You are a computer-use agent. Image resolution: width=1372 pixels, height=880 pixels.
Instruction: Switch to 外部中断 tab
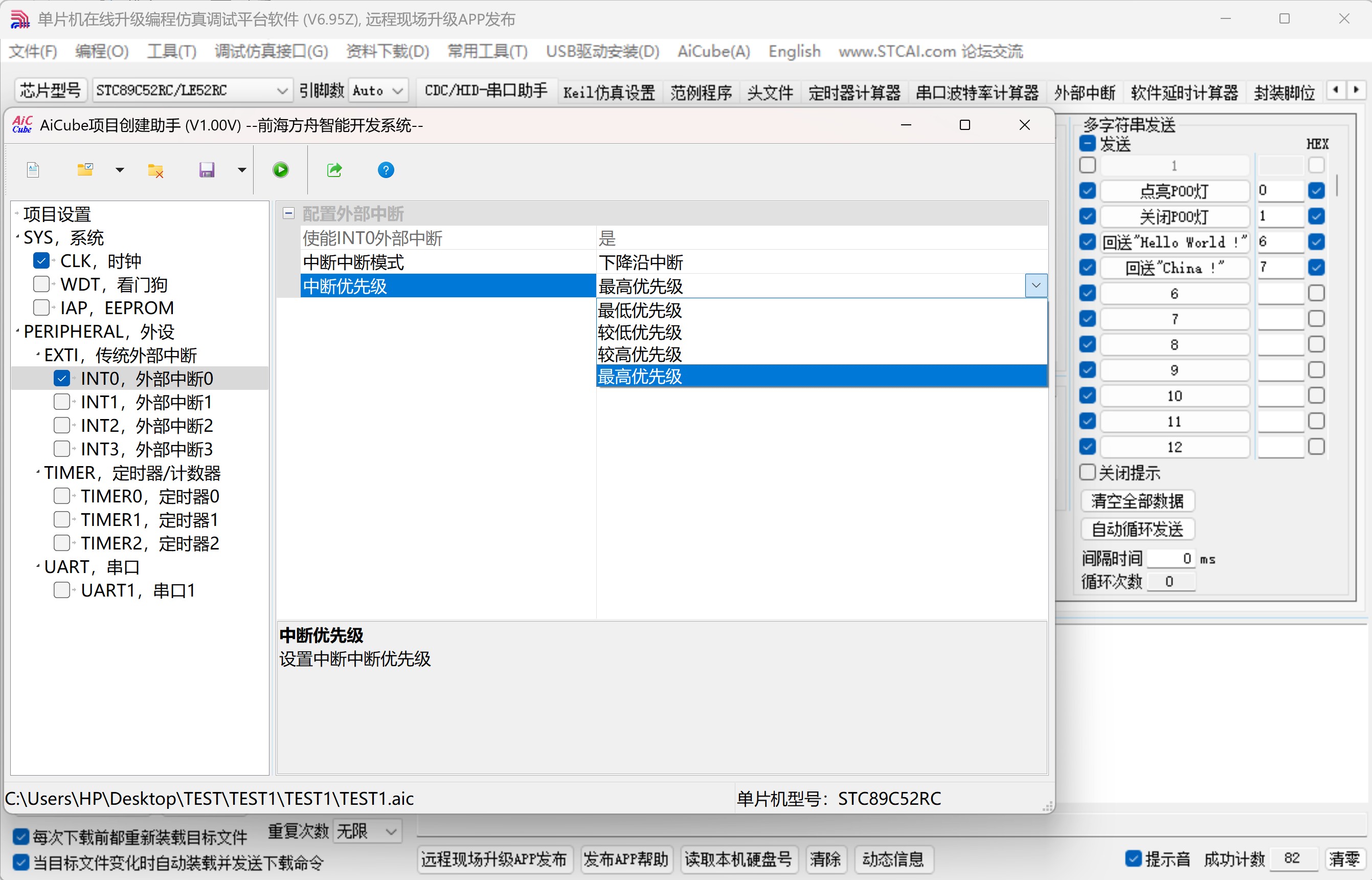click(x=1084, y=92)
